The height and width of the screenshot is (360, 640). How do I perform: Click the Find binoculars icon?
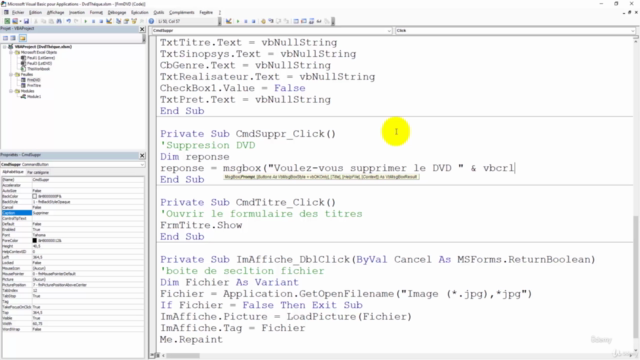(59, 21)
